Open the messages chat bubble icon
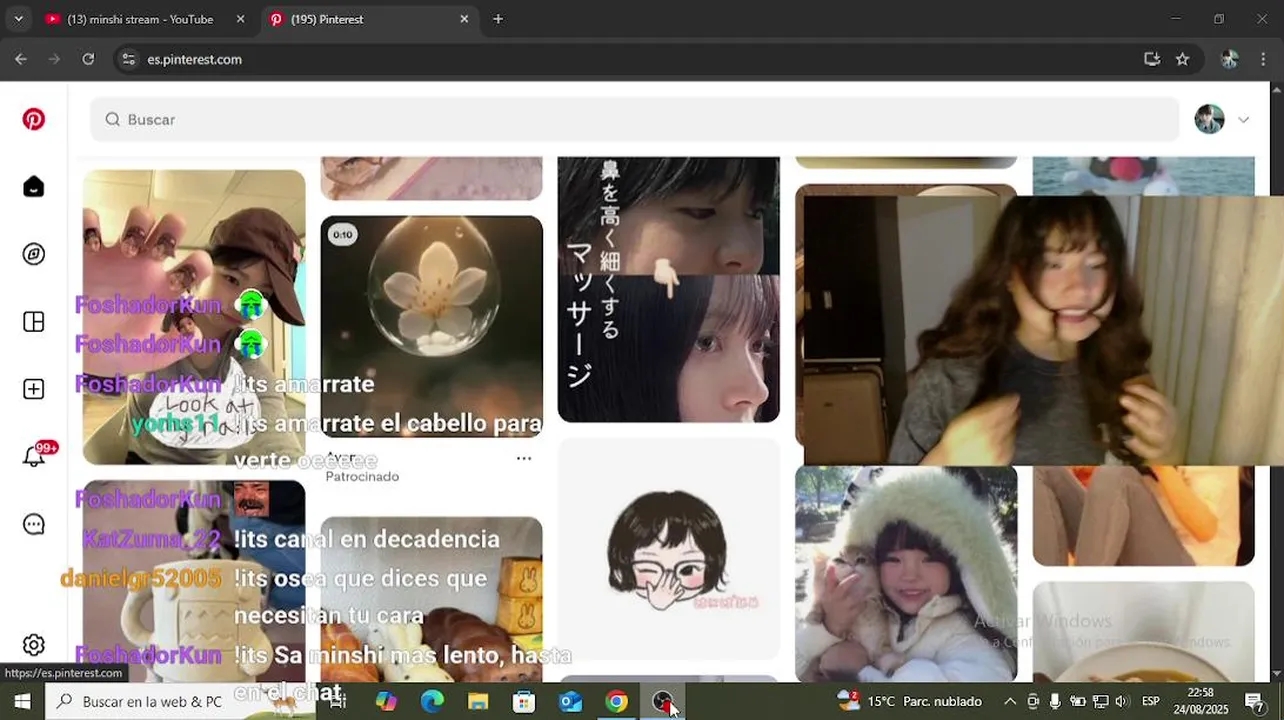This screenshot has width=1284, height=720. [x=34, y=524]
